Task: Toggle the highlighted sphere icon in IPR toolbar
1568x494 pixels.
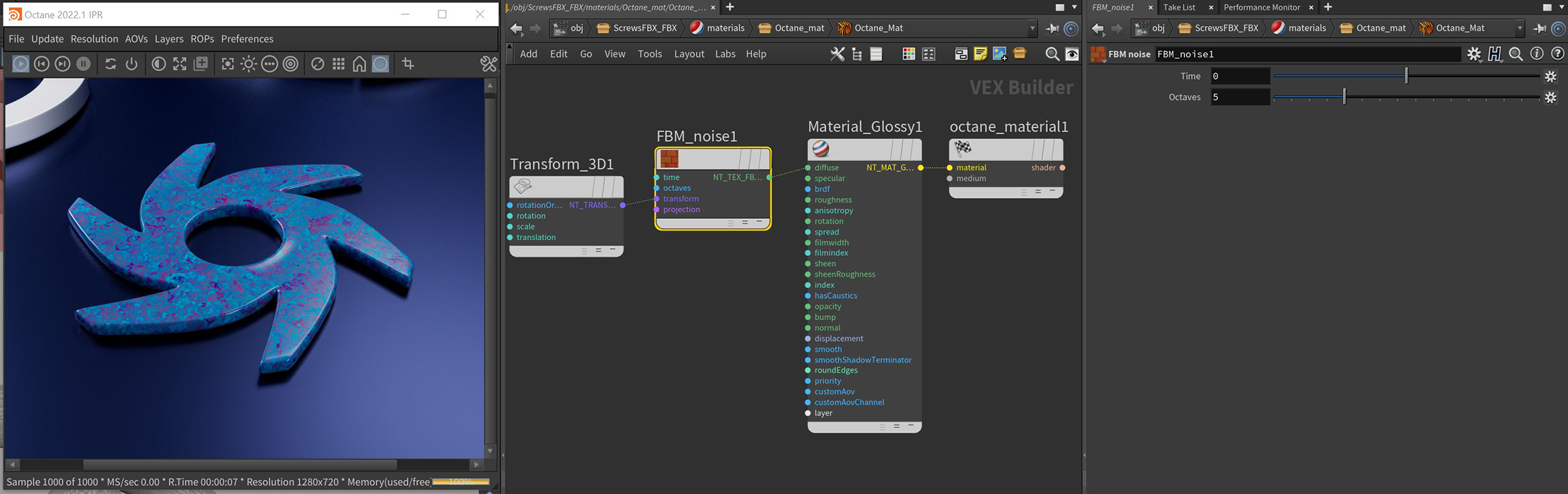Action: pos(380,63)
